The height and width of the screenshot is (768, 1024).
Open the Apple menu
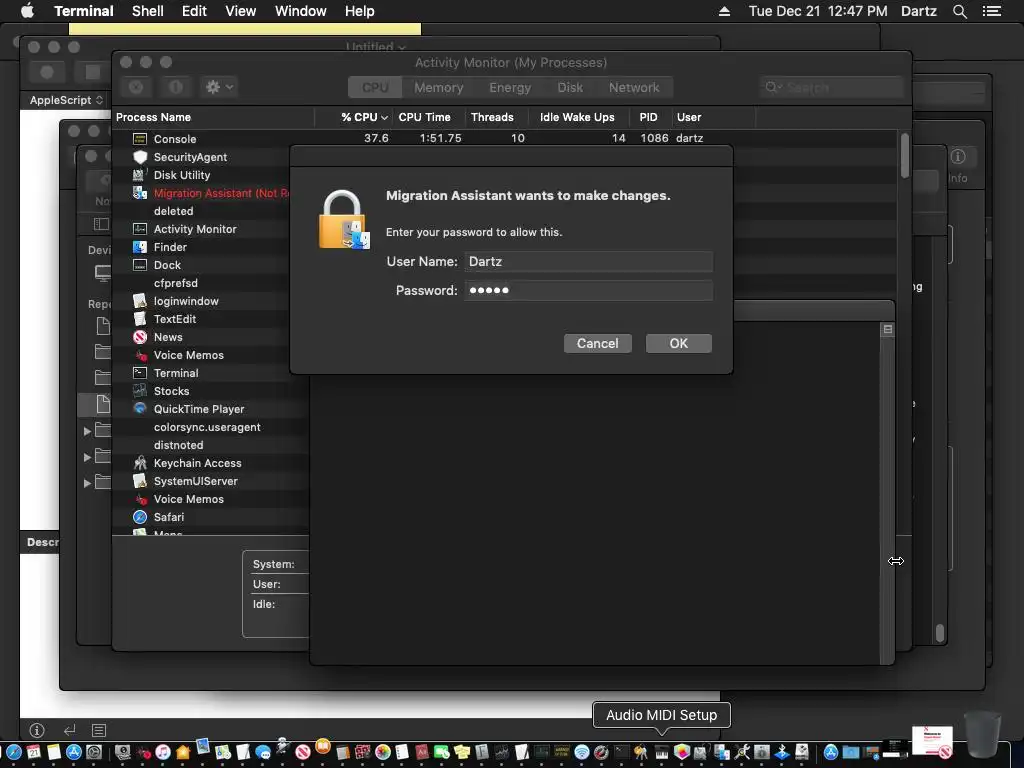tap(27, 11)
